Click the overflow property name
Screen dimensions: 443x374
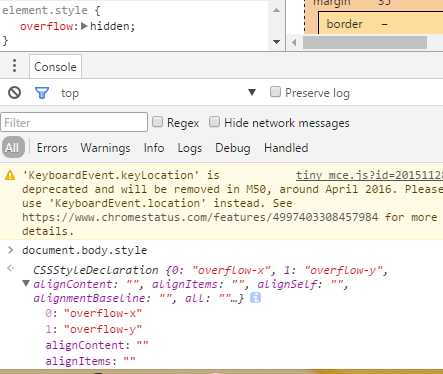[x=46, y=26]
